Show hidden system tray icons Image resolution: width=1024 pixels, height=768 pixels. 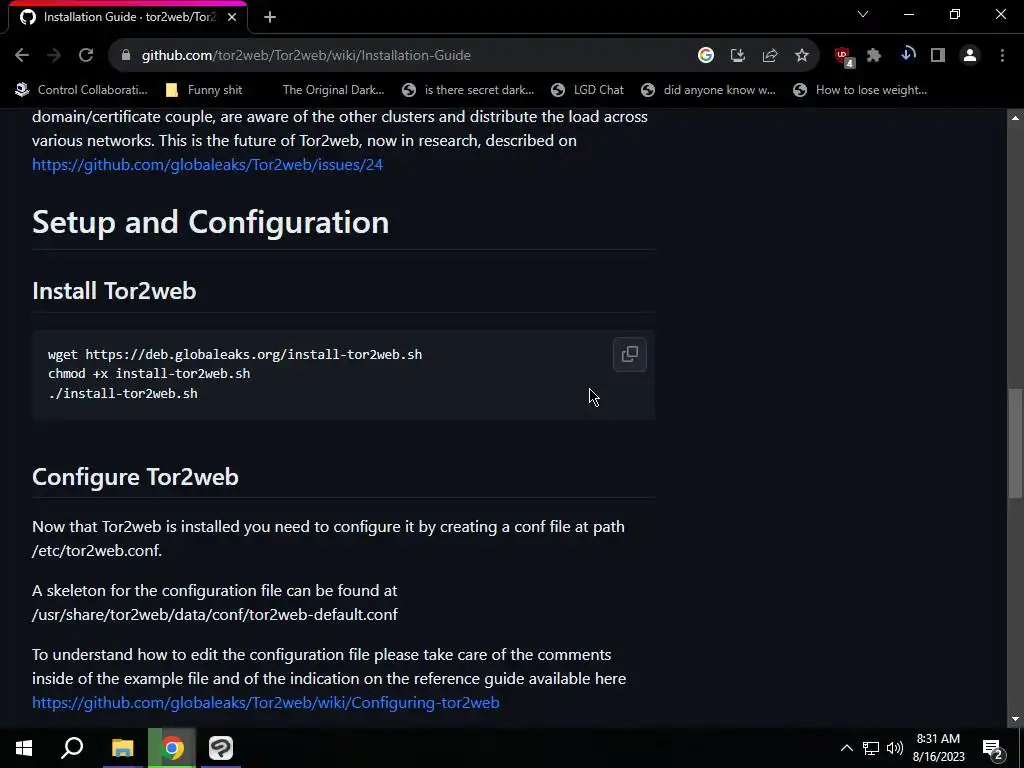pos(846,748)
